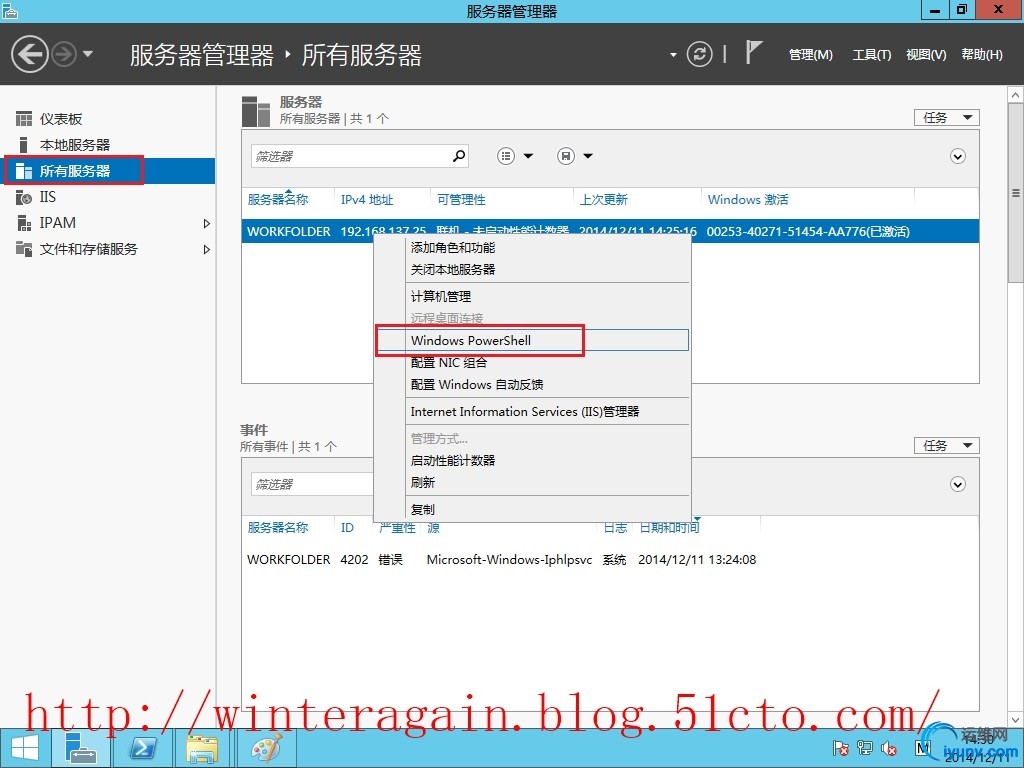Viewport: 1024px width, 768px height.
Task: Choose 计算机管理 from context menu
Action: click(441, 296)
